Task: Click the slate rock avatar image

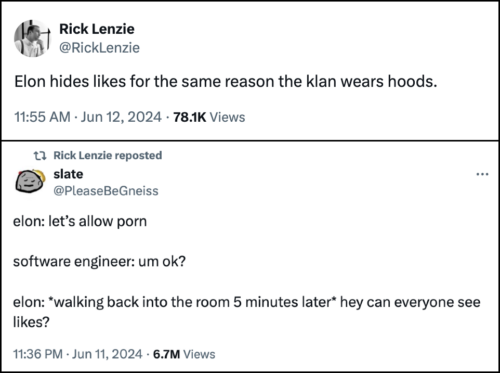Action: [x=30, y=181]
